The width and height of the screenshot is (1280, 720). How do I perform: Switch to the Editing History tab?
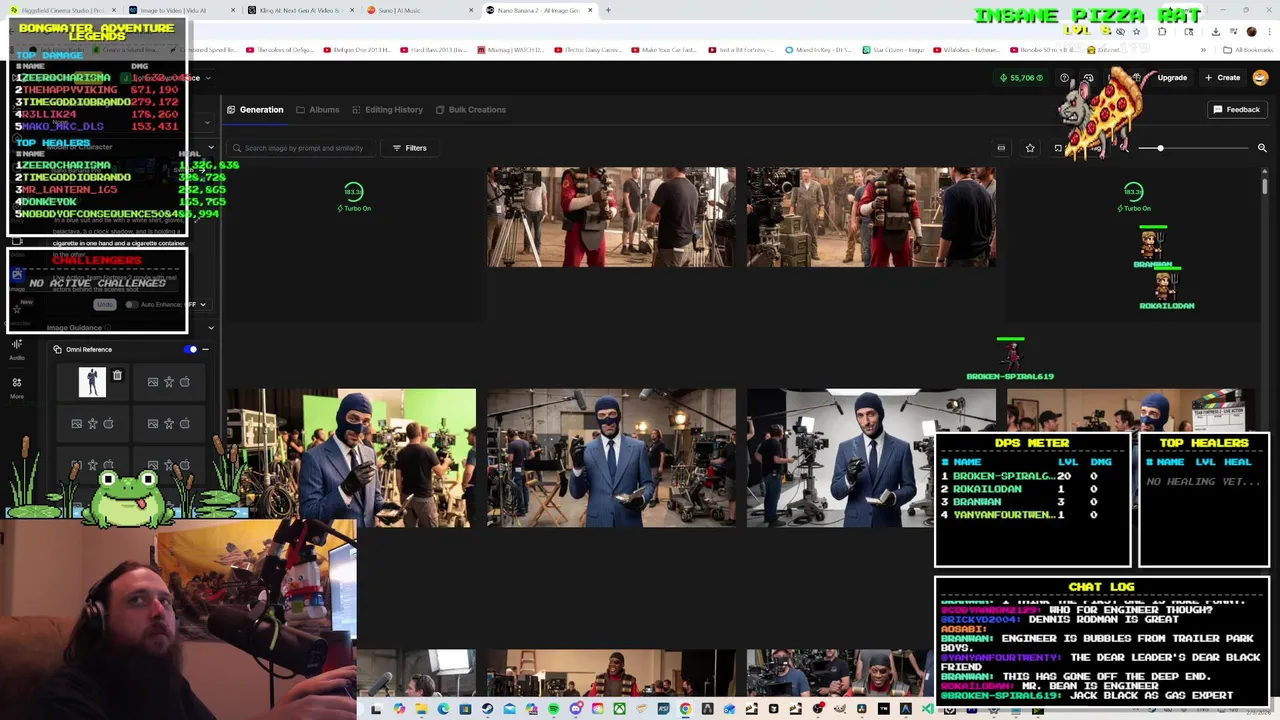coord(387,110)
